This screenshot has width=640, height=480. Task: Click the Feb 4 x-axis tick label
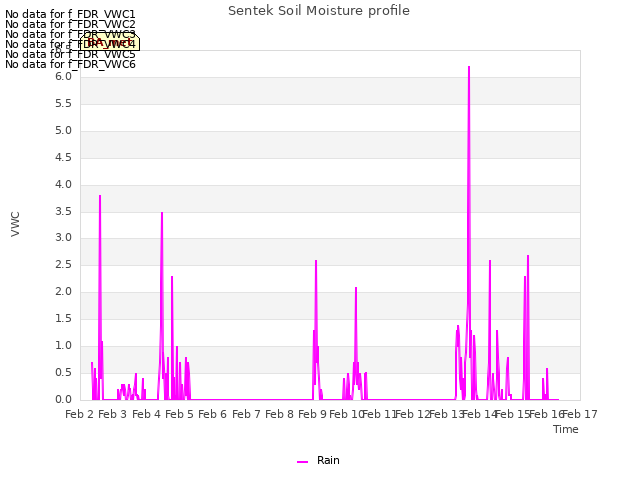[146, 414]
